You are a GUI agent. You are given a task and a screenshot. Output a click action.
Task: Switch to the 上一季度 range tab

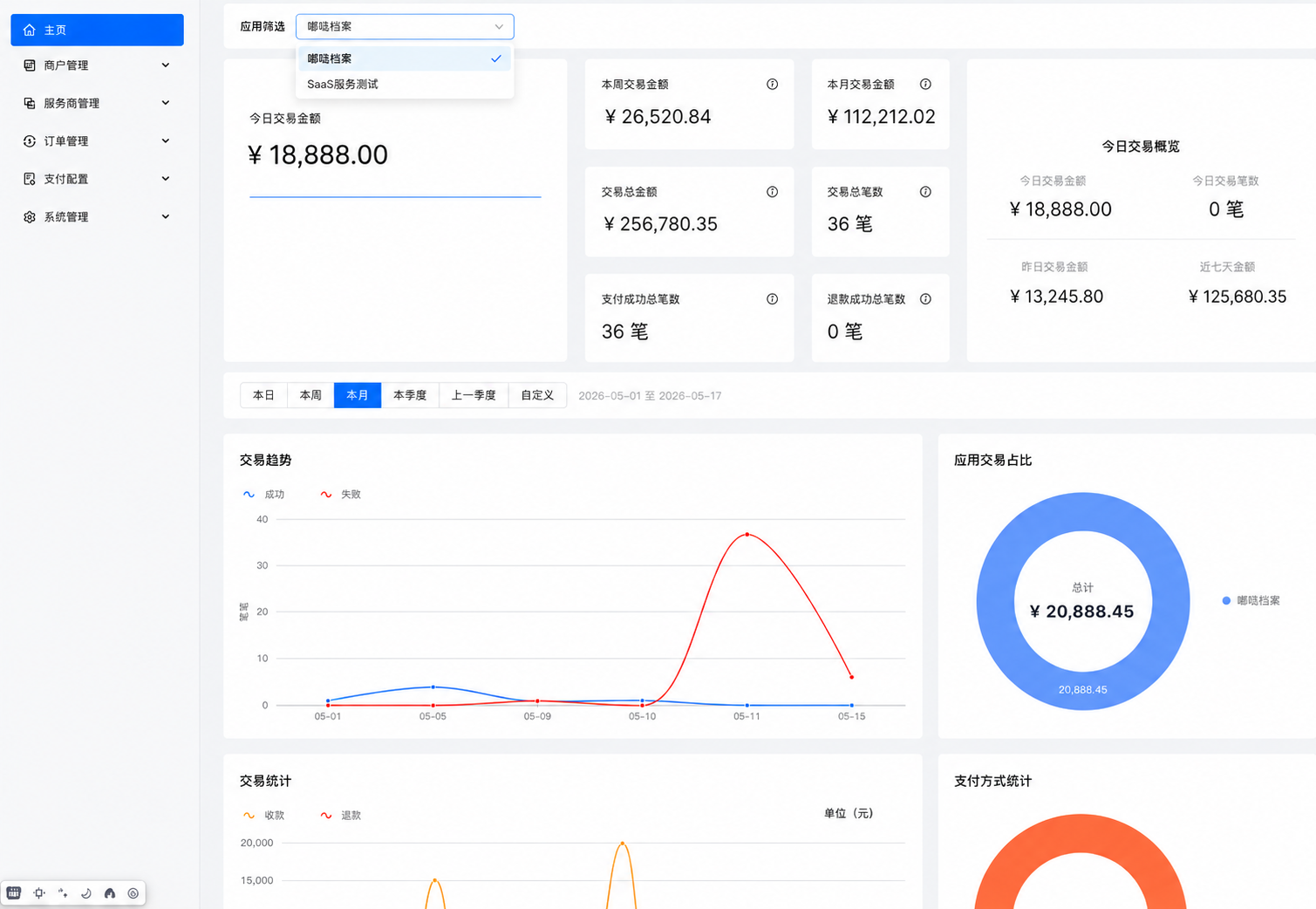pyautogui.click(x=474, y=395)
